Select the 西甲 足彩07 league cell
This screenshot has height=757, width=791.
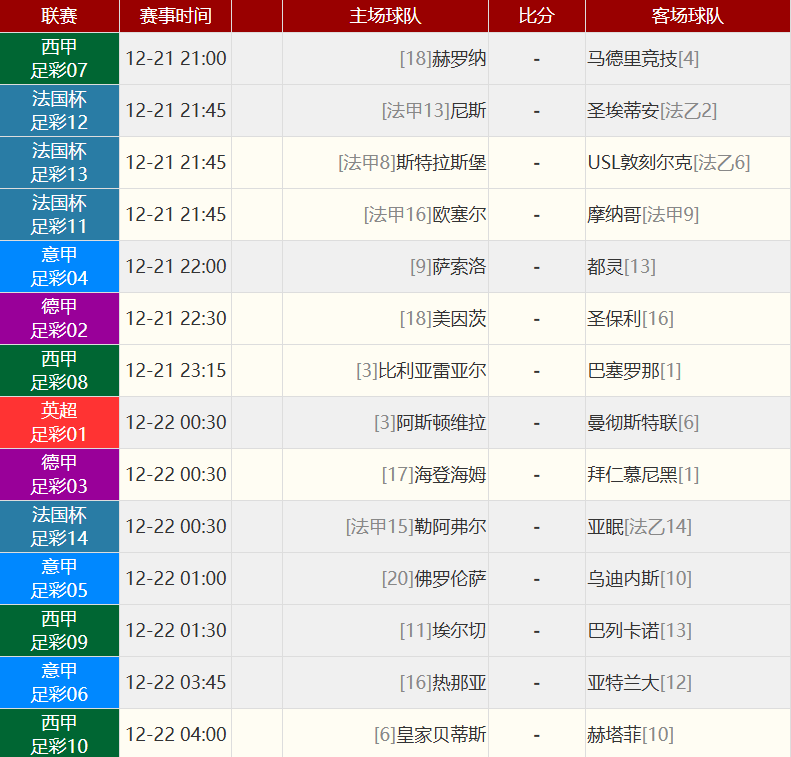coord(59,59)
